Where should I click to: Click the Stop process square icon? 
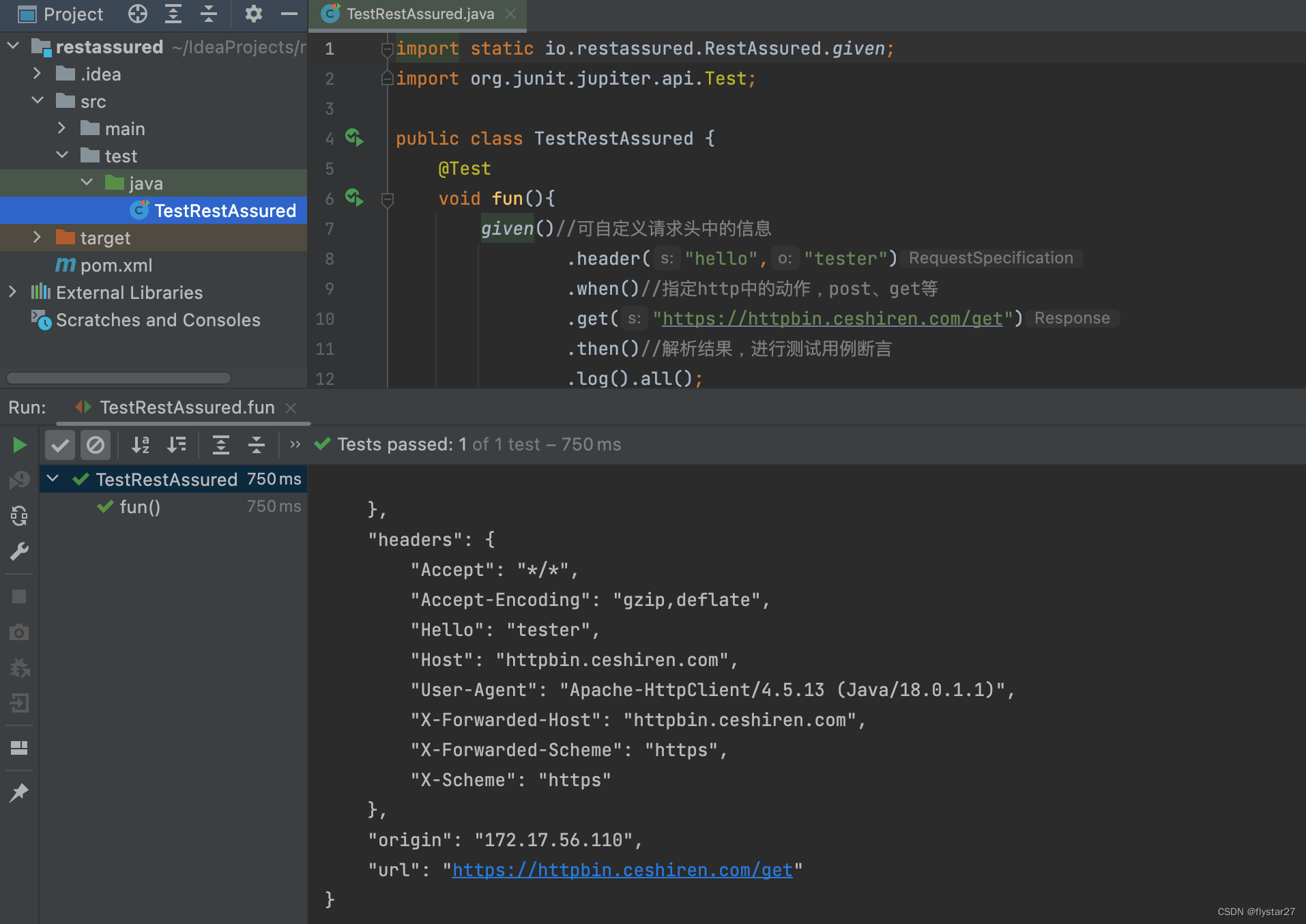19,596
